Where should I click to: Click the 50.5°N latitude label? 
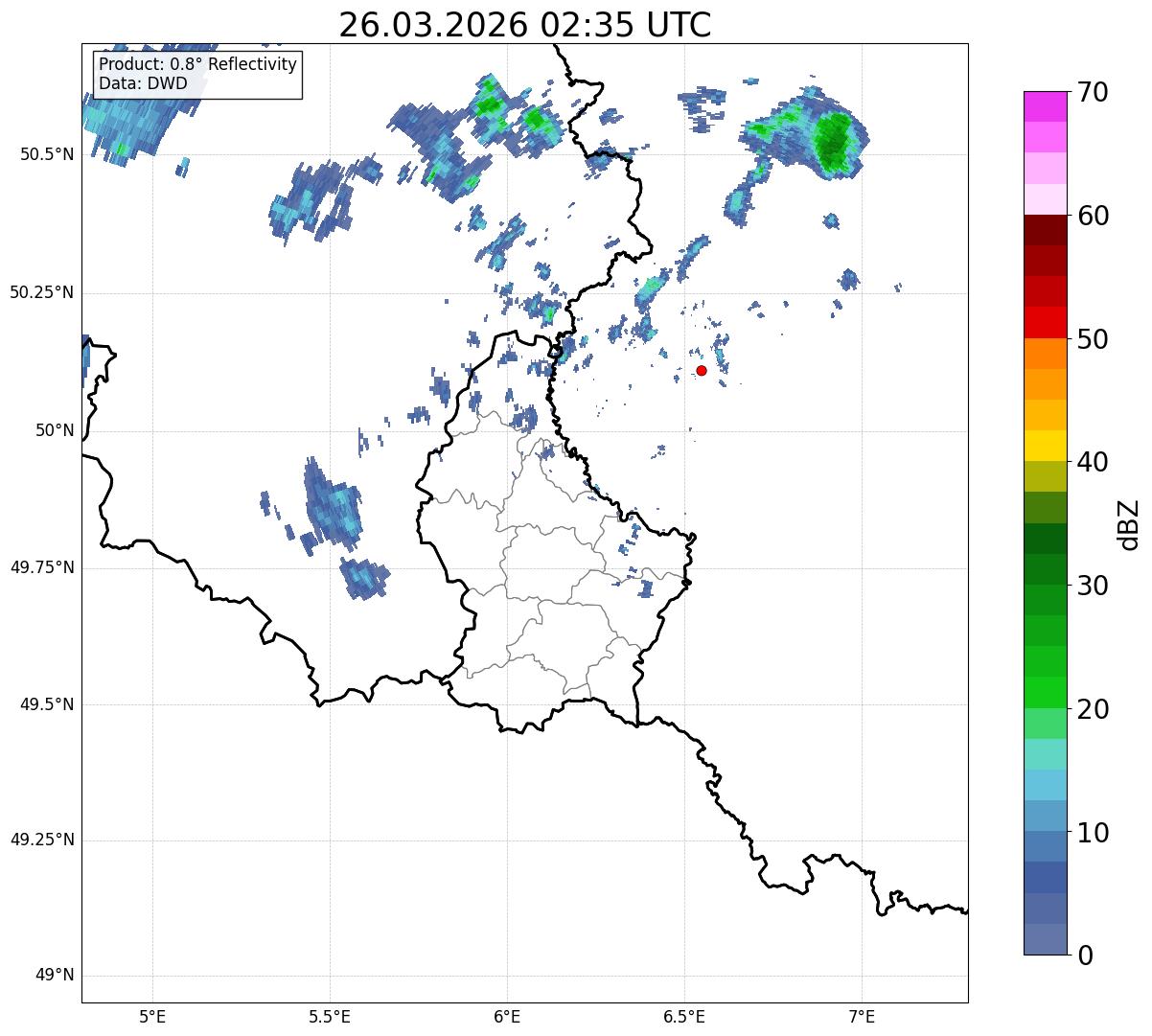[47, 154]
